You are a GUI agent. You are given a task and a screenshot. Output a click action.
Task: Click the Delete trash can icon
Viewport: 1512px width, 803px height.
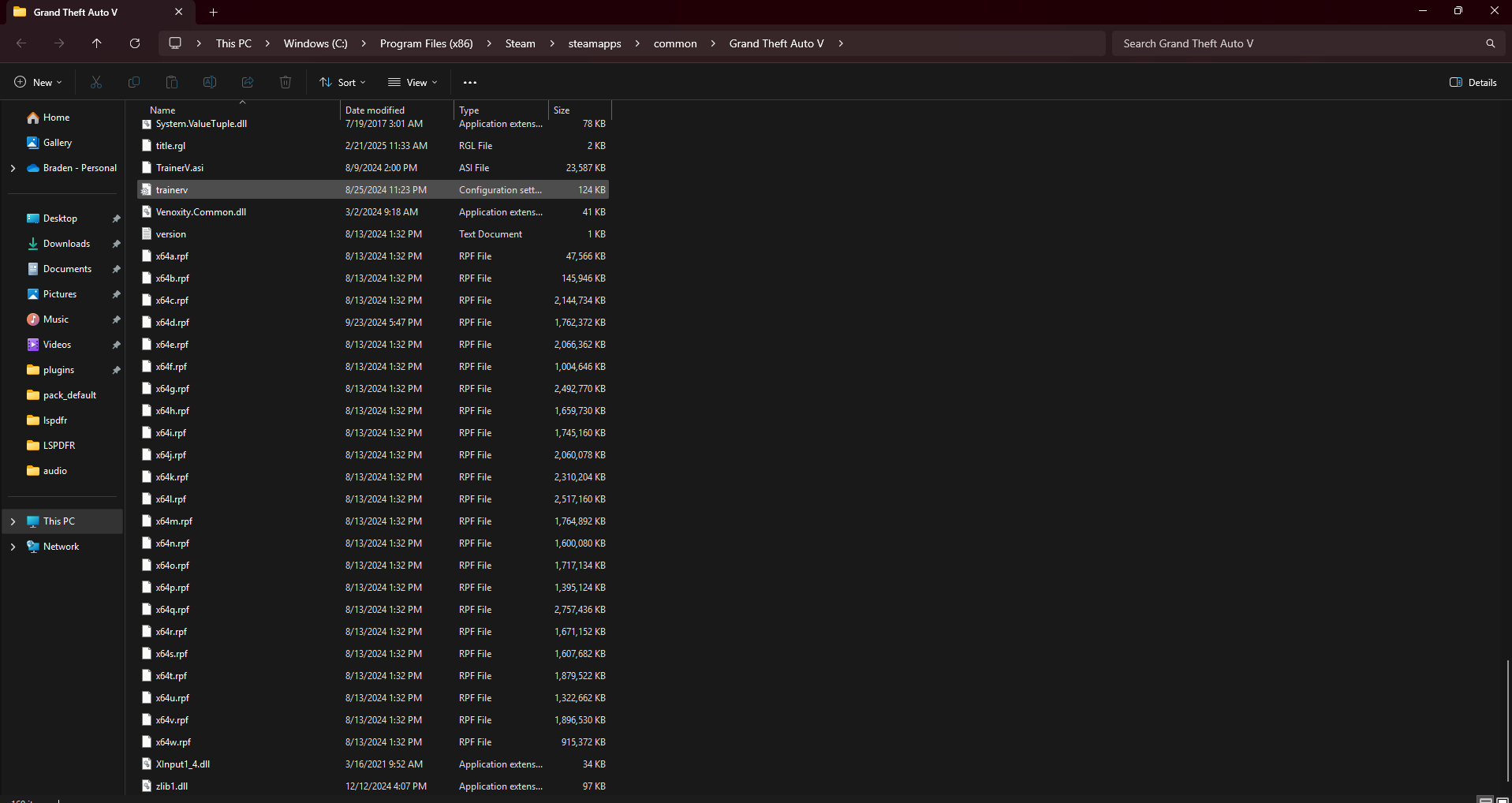coord(286,82)
